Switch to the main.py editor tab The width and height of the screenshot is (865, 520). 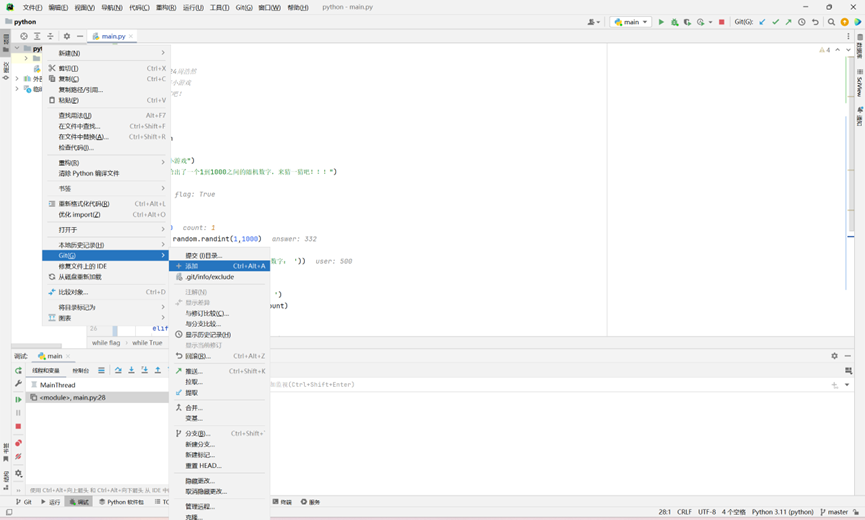pos(112,36)
